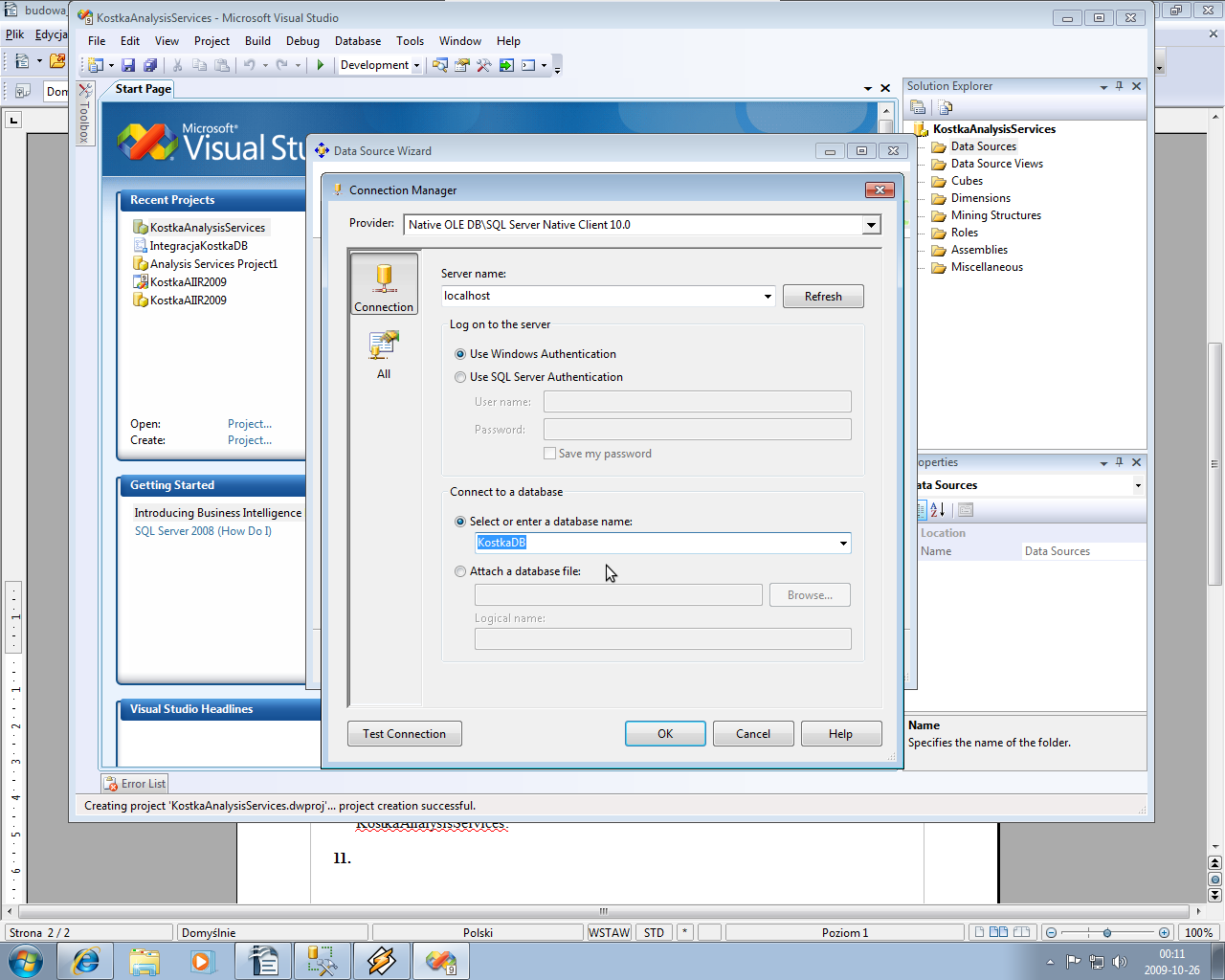
Task: Click the Redo arrow icon
Action: pos(281,65)
